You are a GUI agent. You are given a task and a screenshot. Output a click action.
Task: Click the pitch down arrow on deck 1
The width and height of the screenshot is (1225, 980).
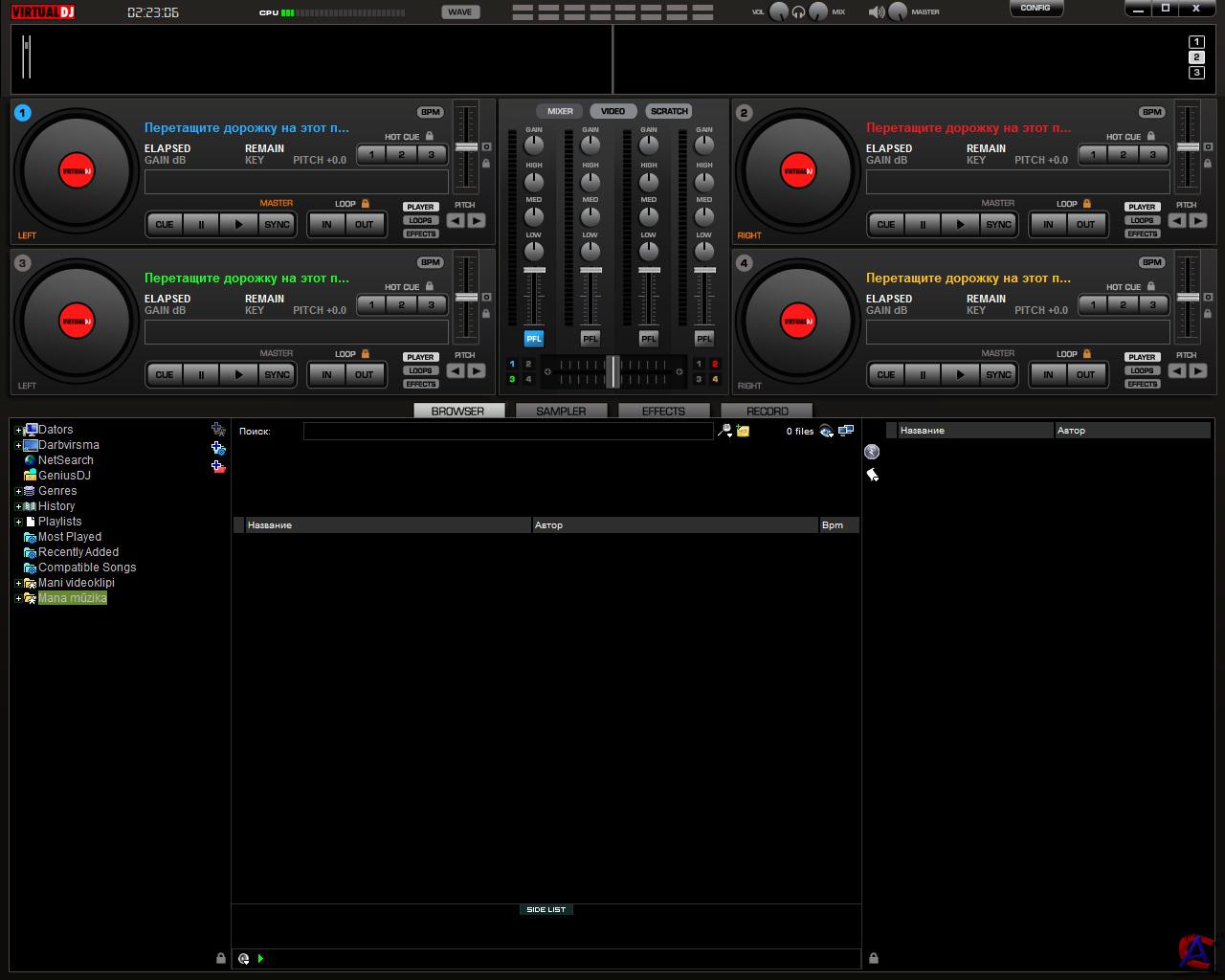[456, 221]
